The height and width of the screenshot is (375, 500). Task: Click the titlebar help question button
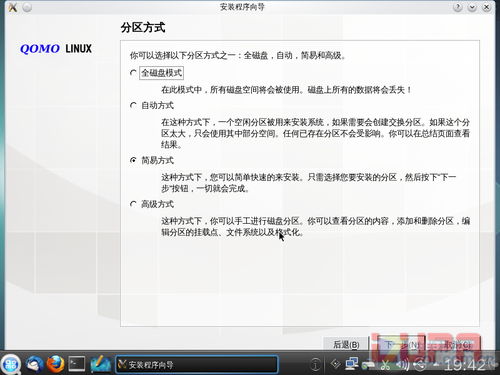(x=458, y=7)
